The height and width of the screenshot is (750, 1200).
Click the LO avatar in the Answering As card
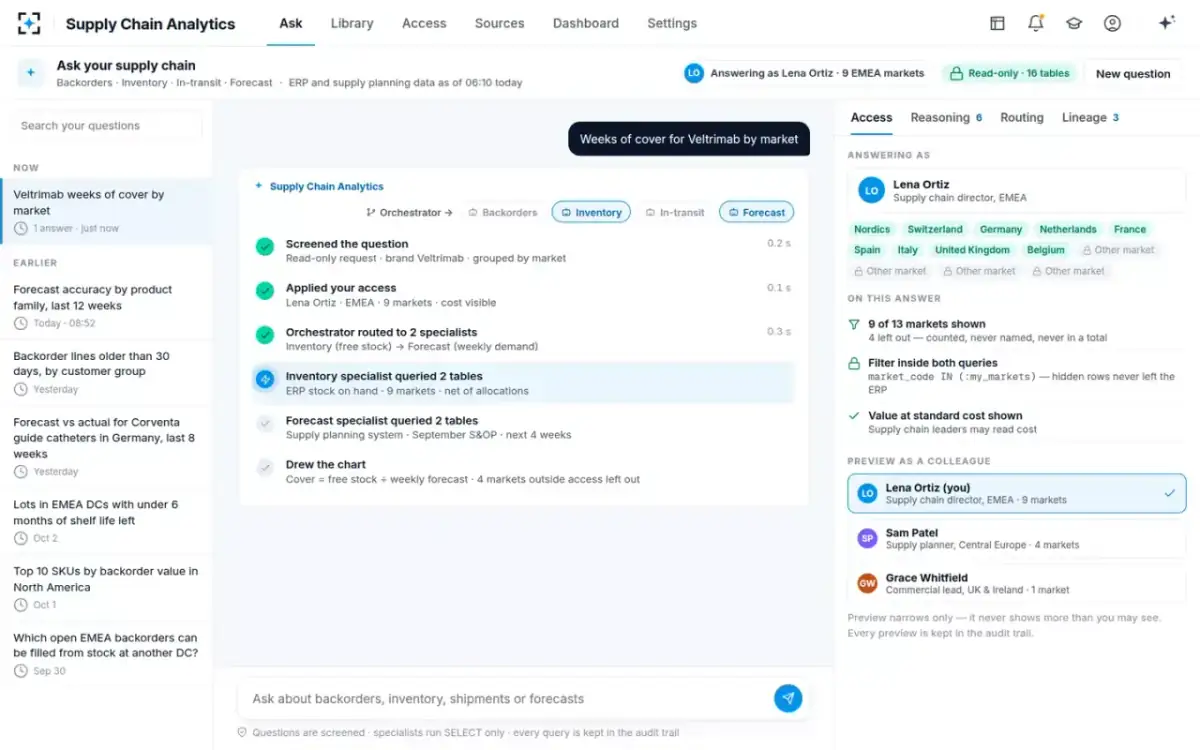pos(871,190)
